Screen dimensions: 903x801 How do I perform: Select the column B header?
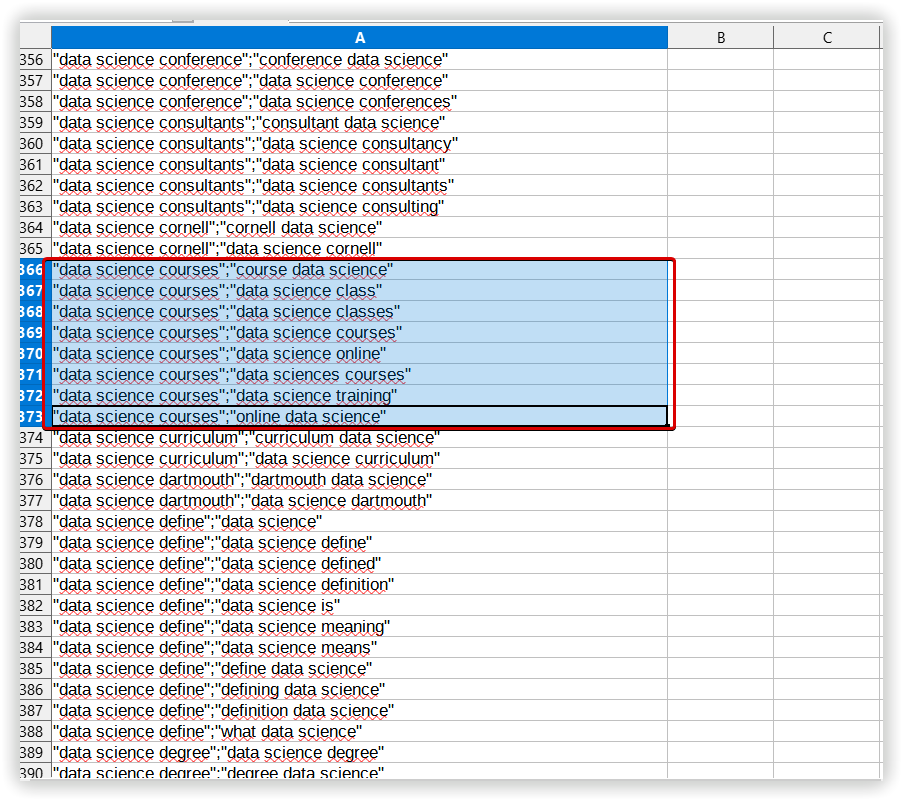click(x=720, y=37)
